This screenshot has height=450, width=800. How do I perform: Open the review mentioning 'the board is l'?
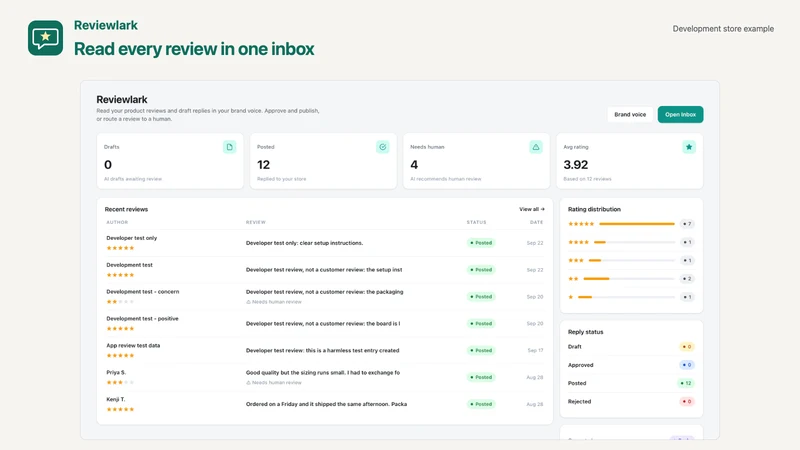323,323
